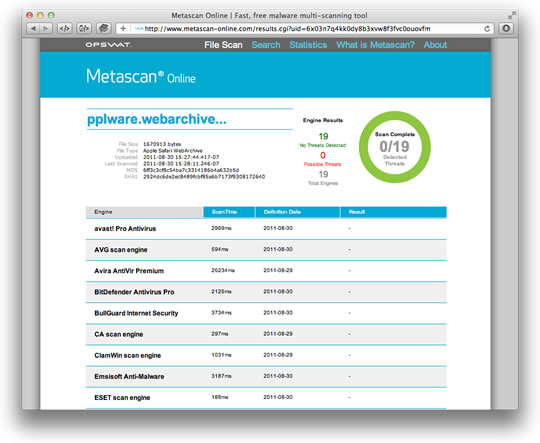Open the Search navigation tab
The height and width of the screenshot is (443, 540).
coord(266,45)
